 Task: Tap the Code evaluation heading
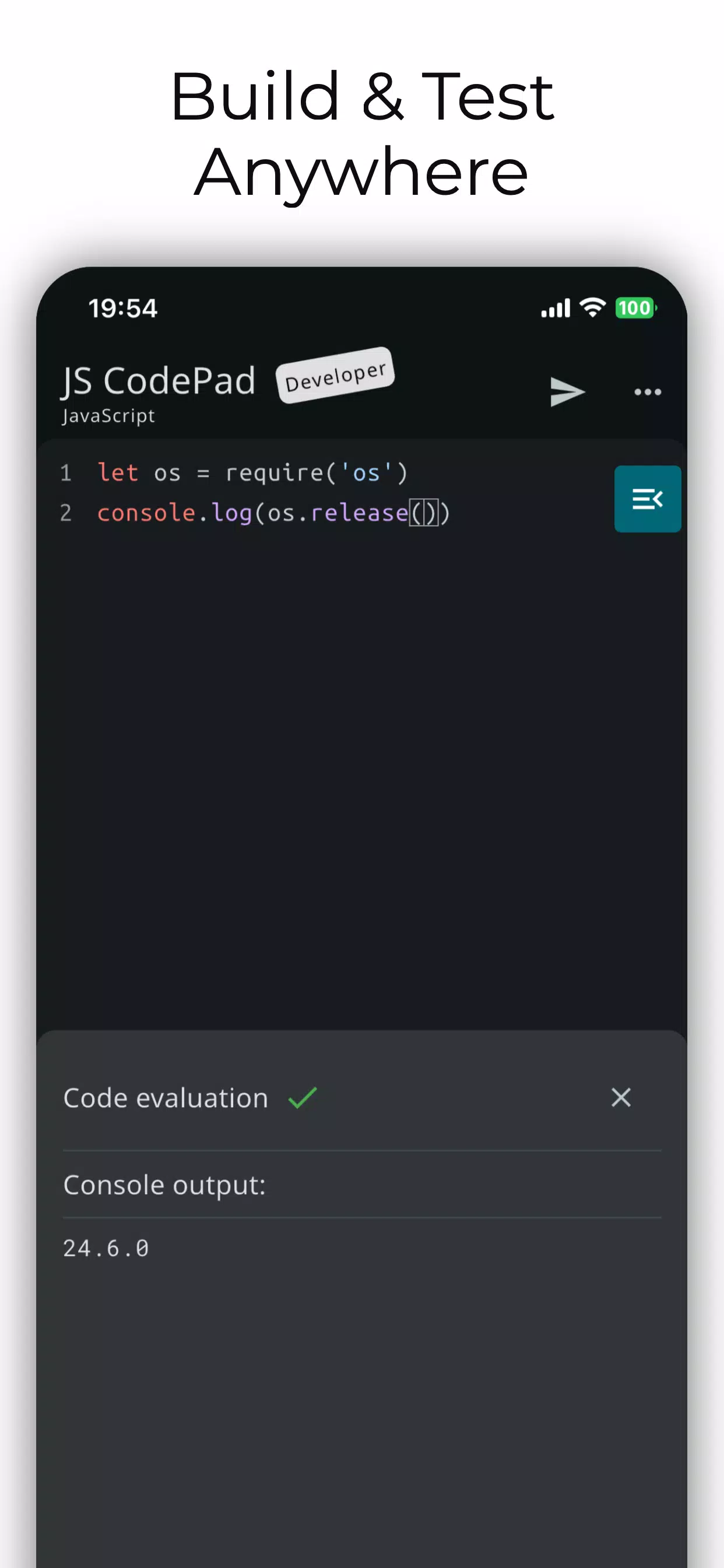[x=166, y=1098]
